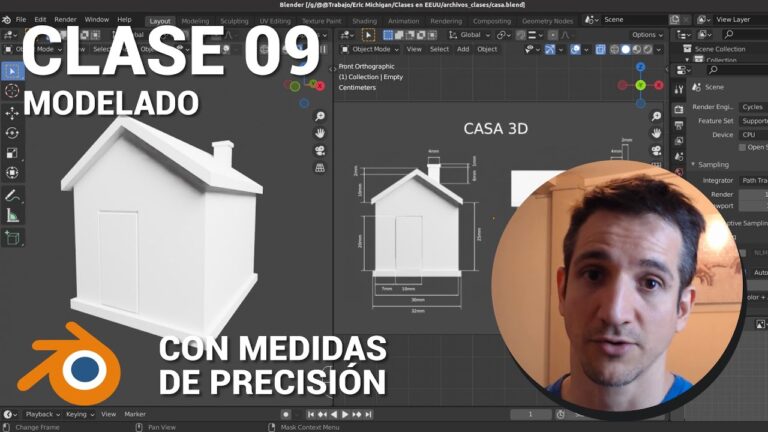Click pan hand in Front Orthographic viewport

[x=656, y=133]
